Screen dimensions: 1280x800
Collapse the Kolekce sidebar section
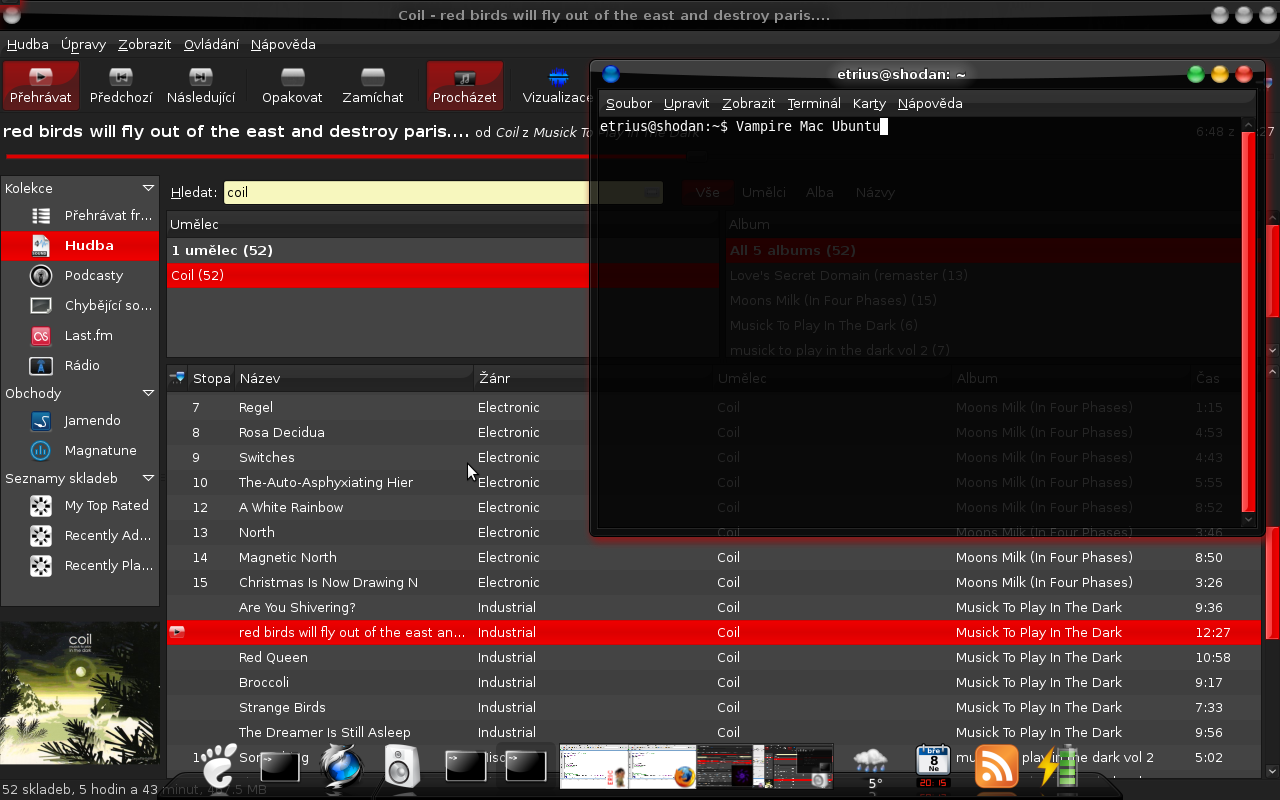[148, 188]
